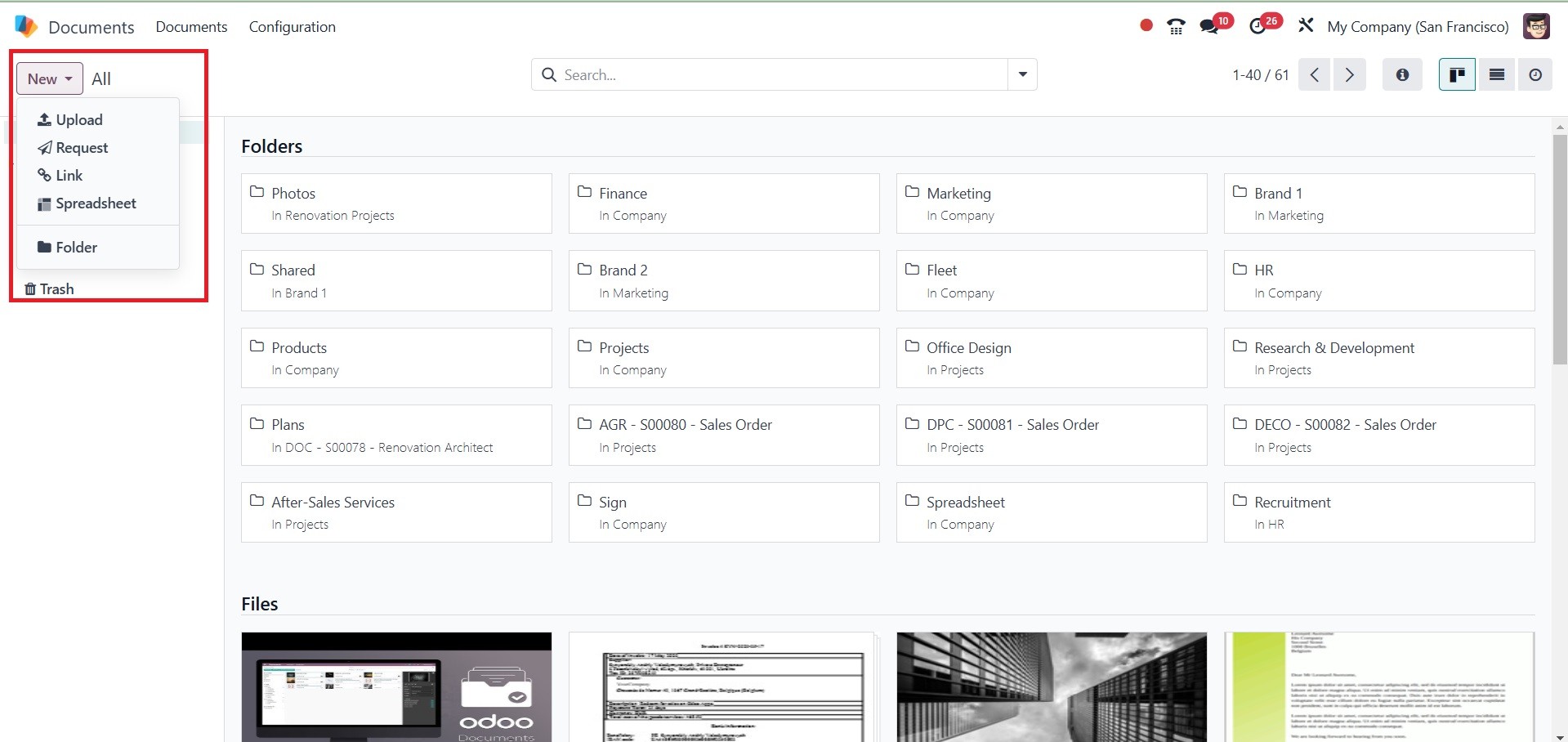This screenshot has width=1568, height=742.
Task: Open the Configuration menu
Action: 292,27
